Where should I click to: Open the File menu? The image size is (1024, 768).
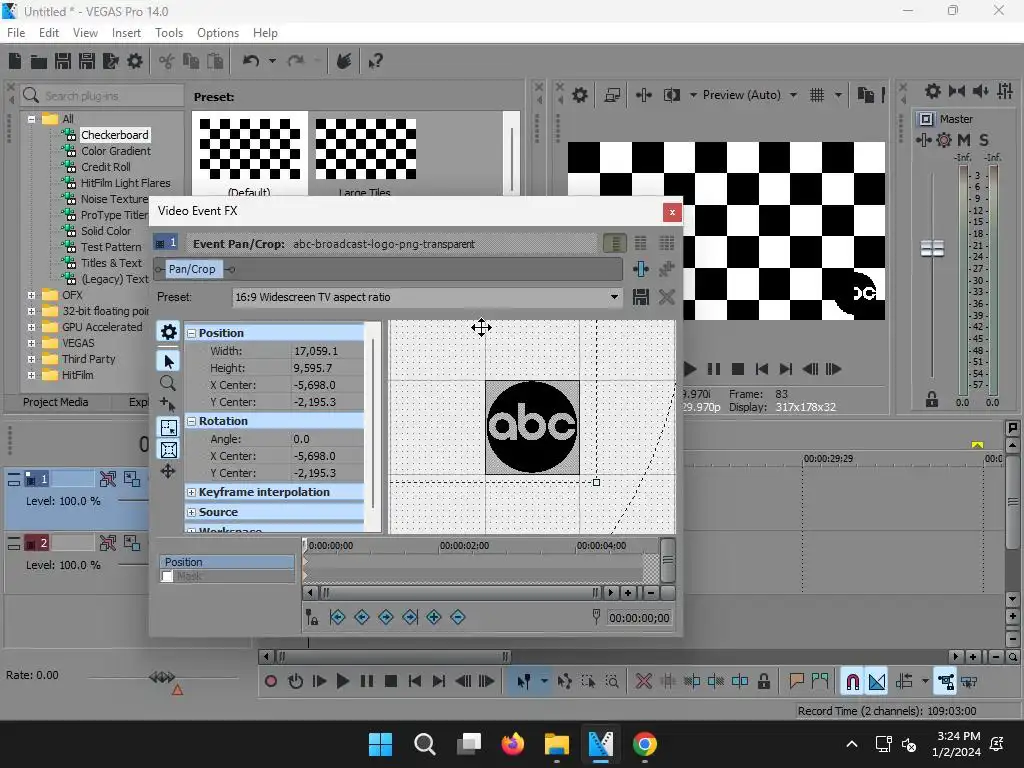[16, 33]
